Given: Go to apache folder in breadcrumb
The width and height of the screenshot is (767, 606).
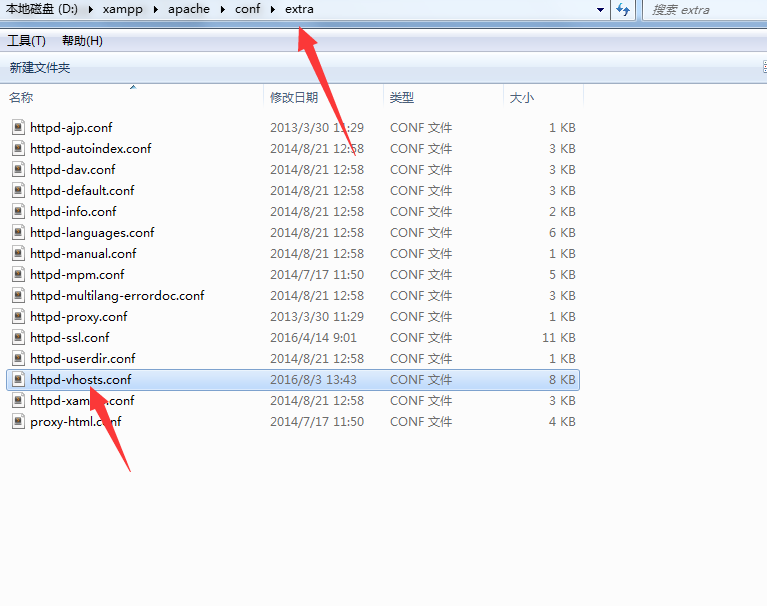Looking at the screenshot, I should (189, 9).
